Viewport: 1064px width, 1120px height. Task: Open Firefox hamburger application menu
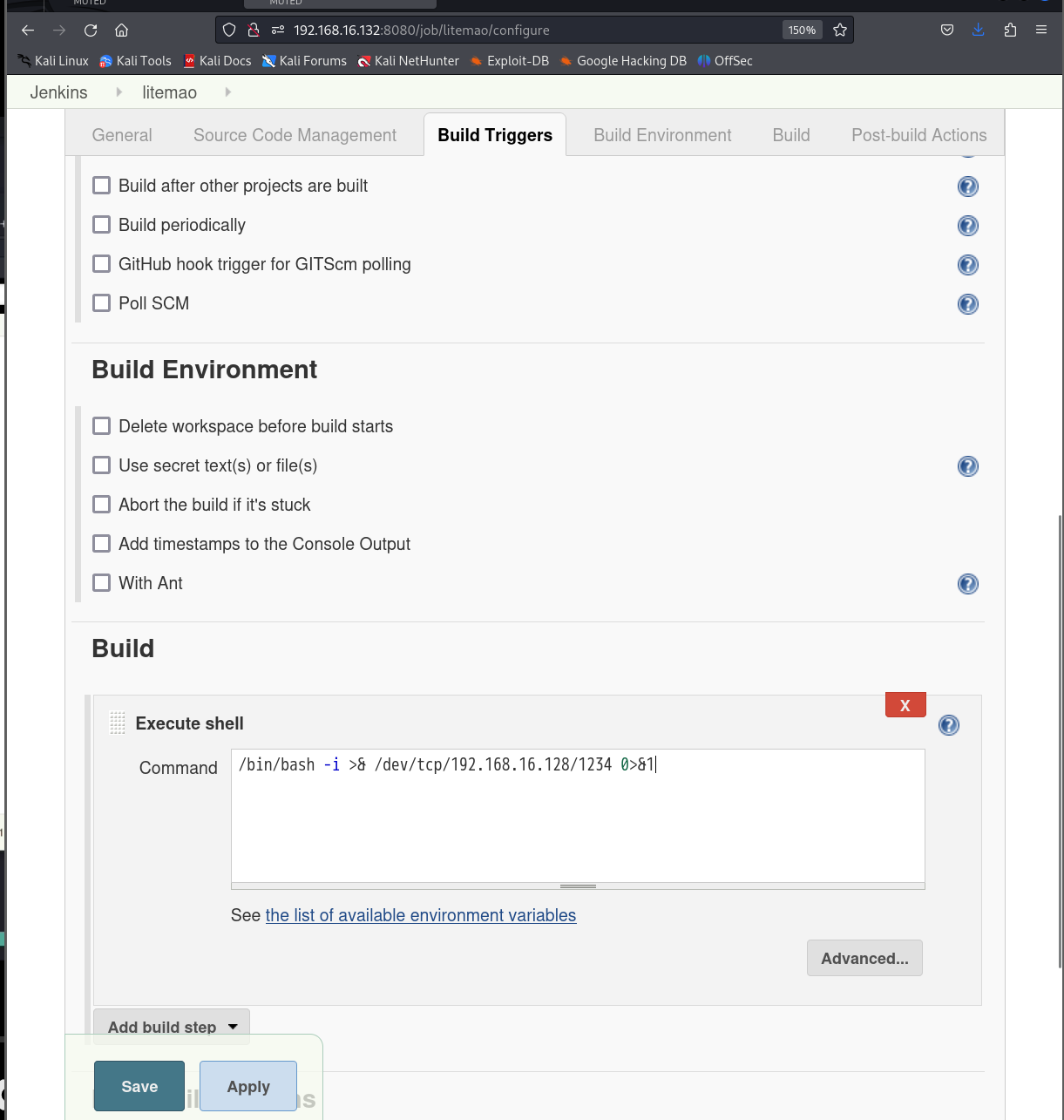click(1041, 30)
